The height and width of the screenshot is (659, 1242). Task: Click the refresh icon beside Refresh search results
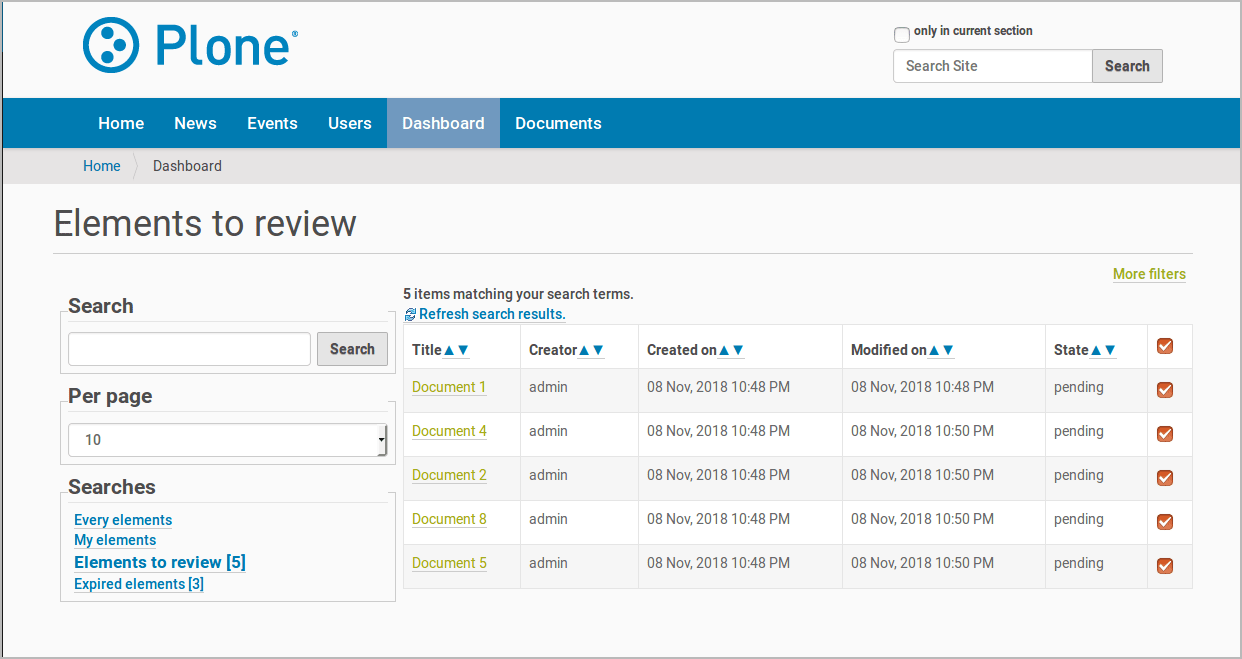(x=410, y=314)
